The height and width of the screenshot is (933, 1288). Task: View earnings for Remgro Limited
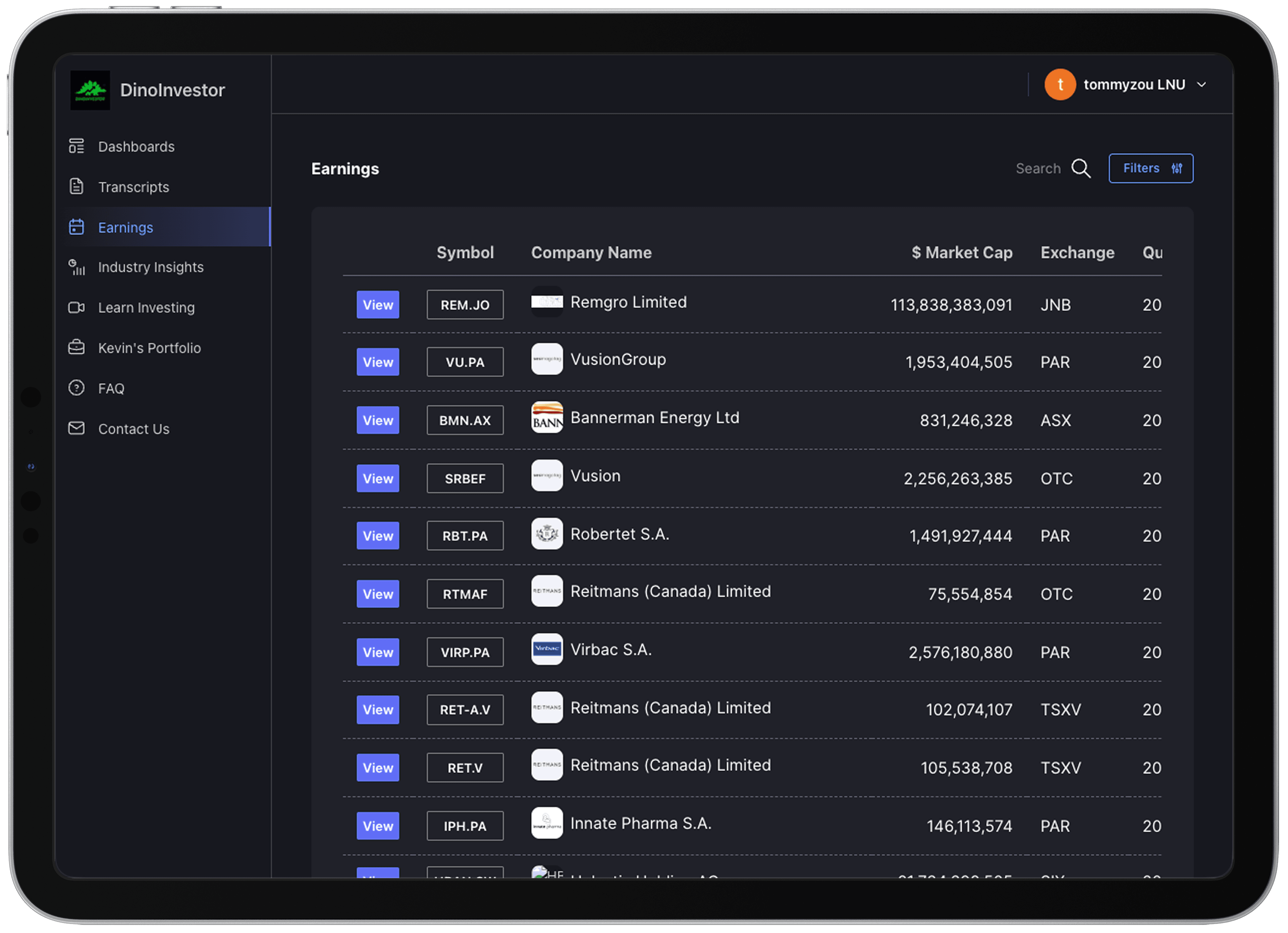pos(378,305)
